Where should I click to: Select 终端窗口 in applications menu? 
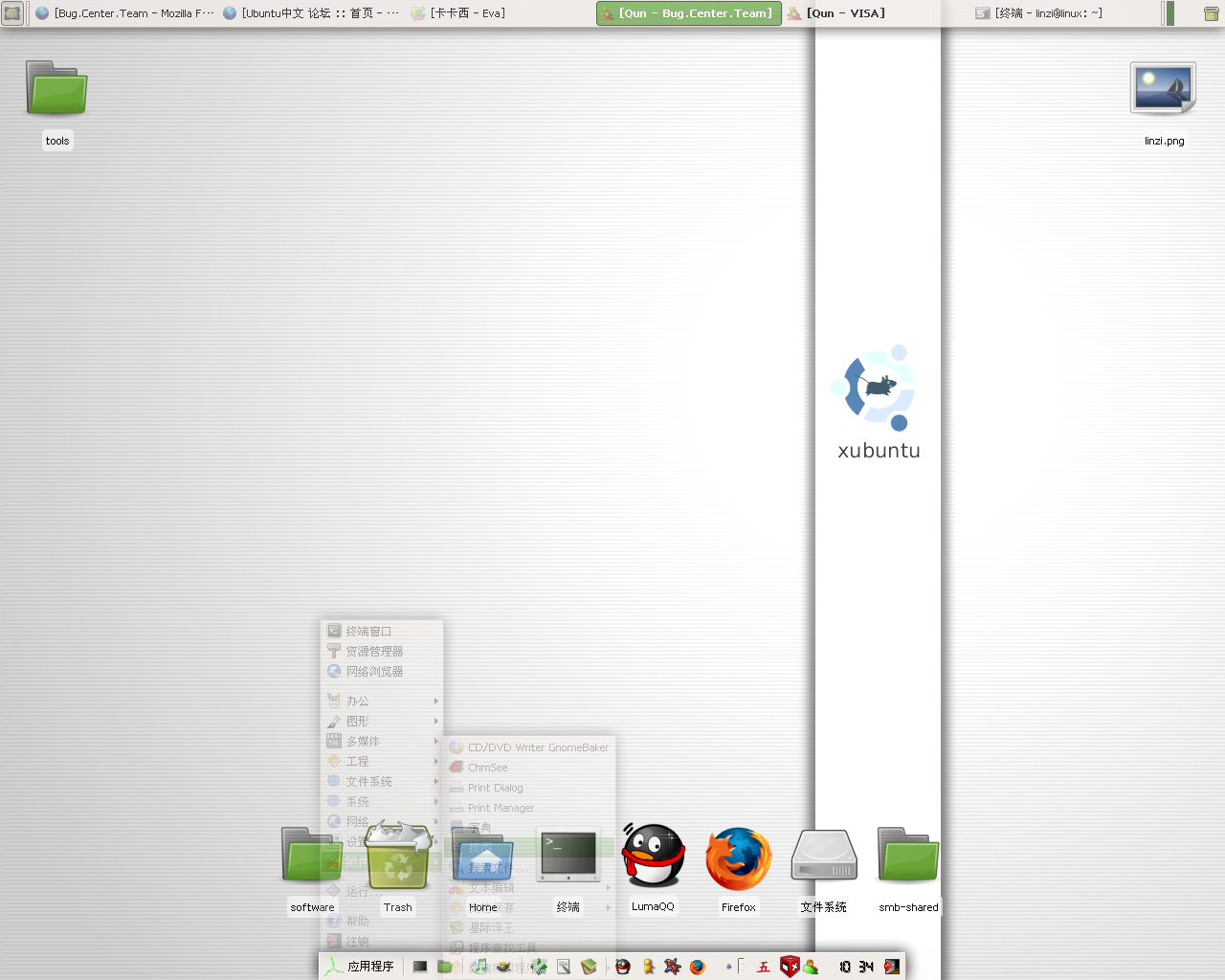pyautogui.click(x=381, y=632)
